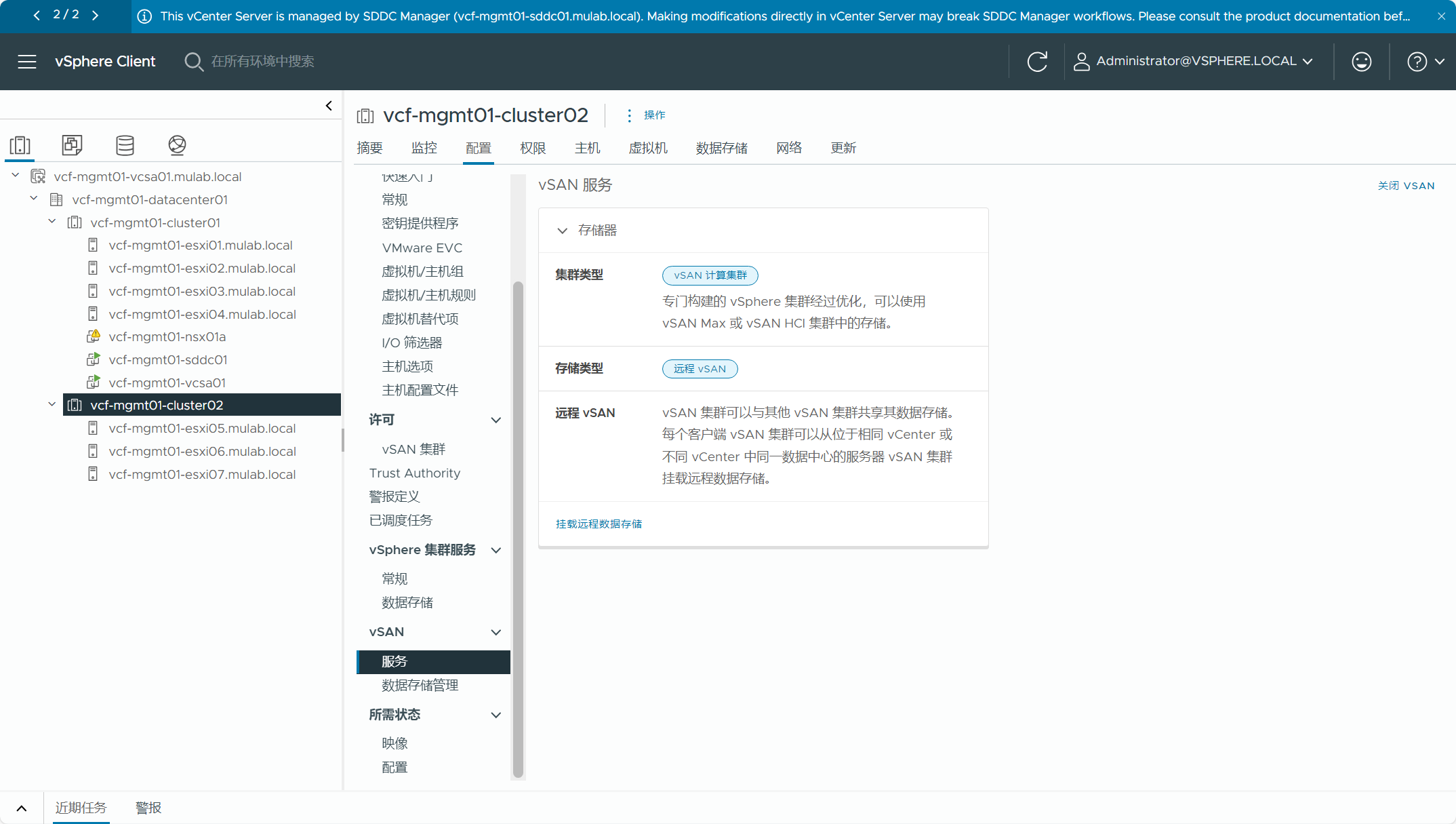
Task: Open the 监控 tab
Action: click(x=424, y=149)
